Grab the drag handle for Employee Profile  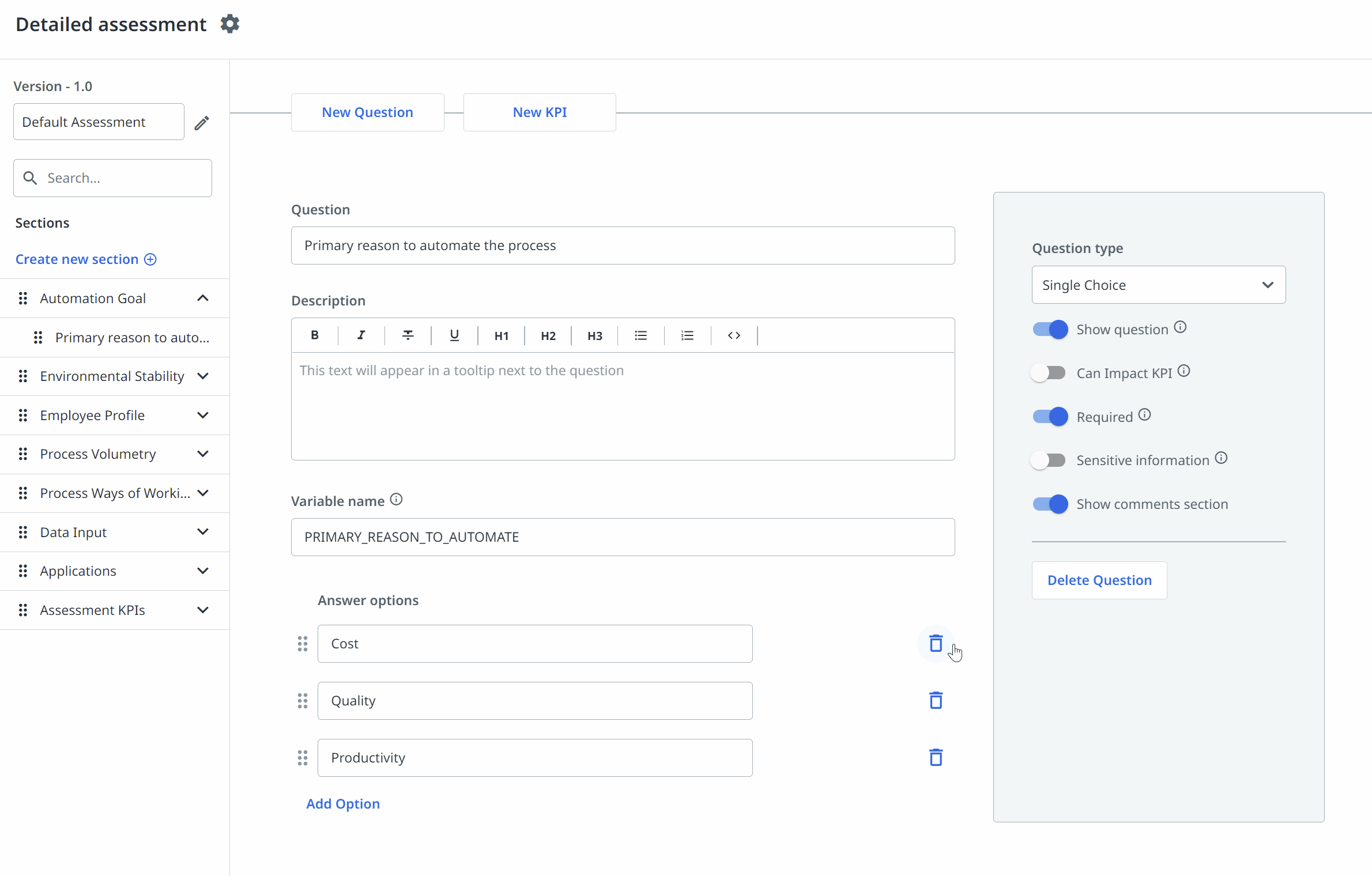coord(23,416)
